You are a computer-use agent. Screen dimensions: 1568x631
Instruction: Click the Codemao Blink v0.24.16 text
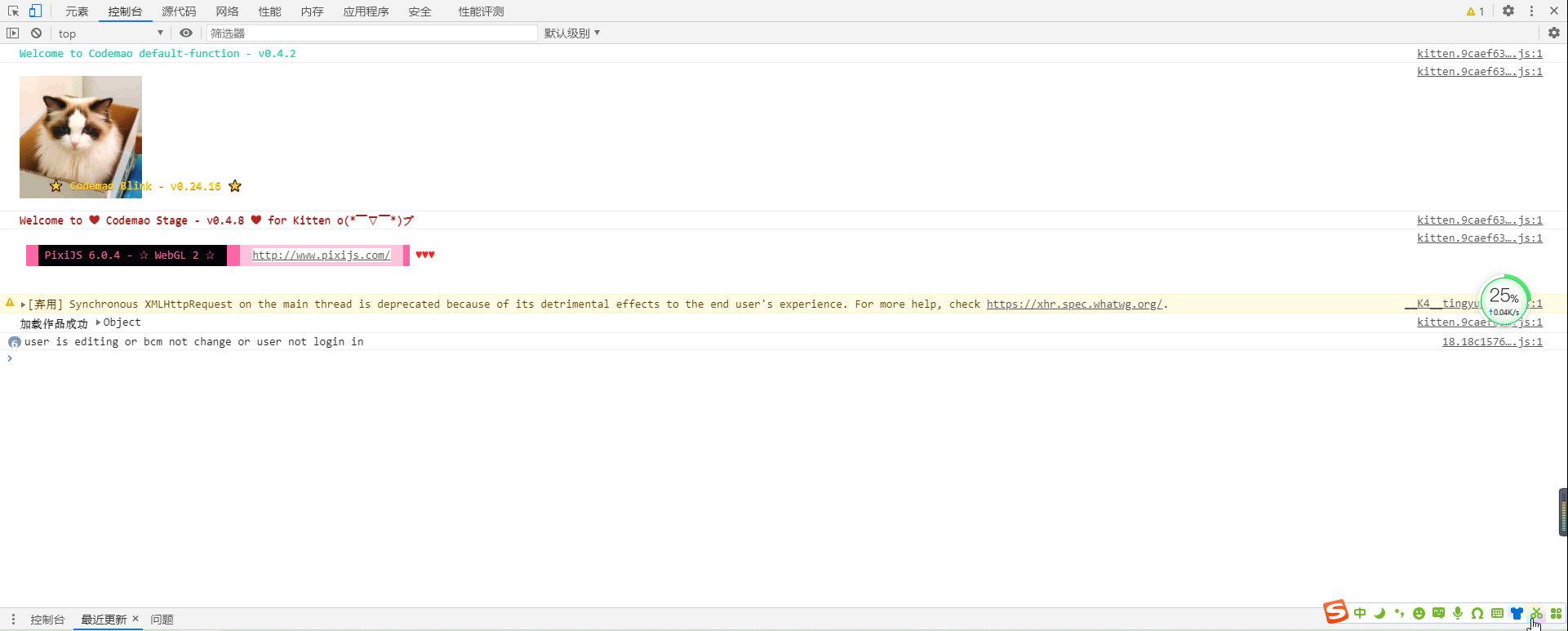coord(145,187)
